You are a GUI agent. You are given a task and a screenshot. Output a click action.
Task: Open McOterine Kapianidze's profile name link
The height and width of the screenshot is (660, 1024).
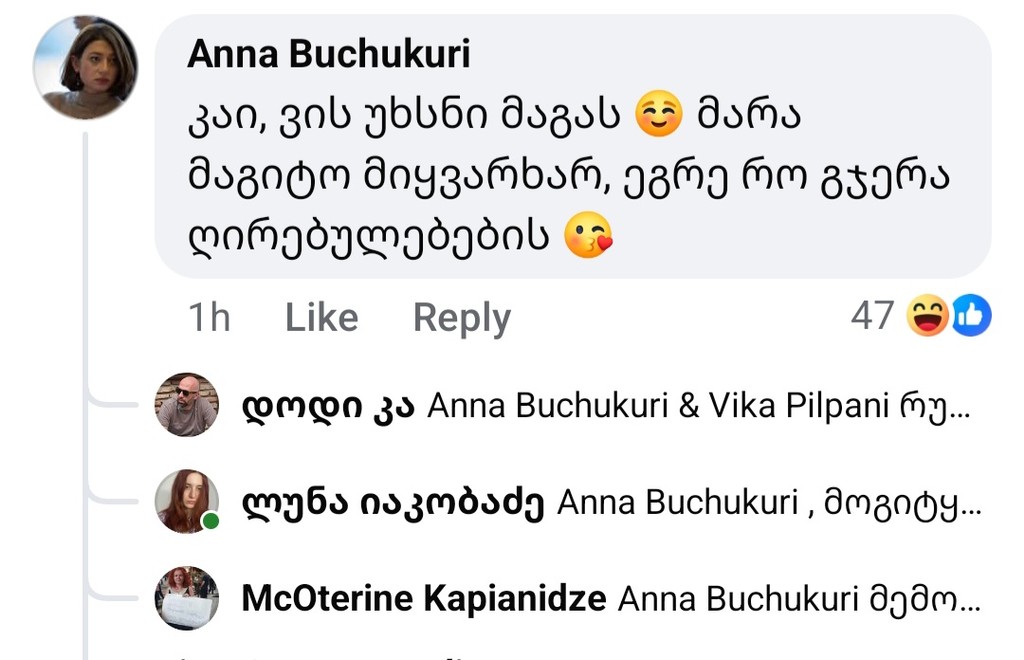point(424,599)
